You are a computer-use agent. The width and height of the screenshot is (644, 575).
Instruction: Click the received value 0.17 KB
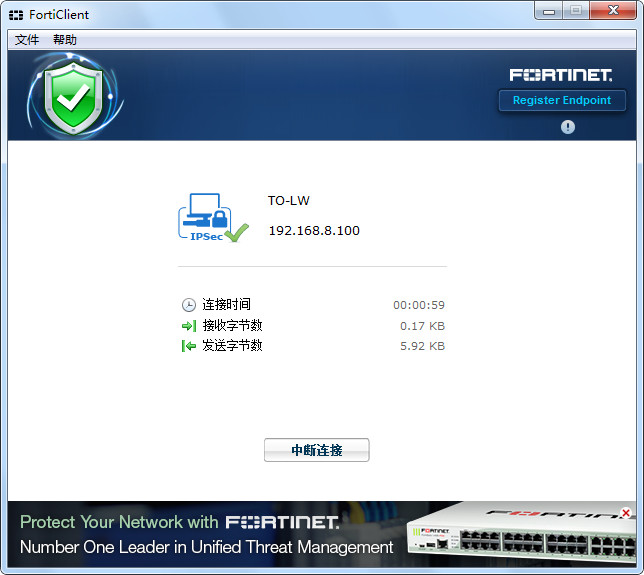pyautogui.click(x=423, y=326)
